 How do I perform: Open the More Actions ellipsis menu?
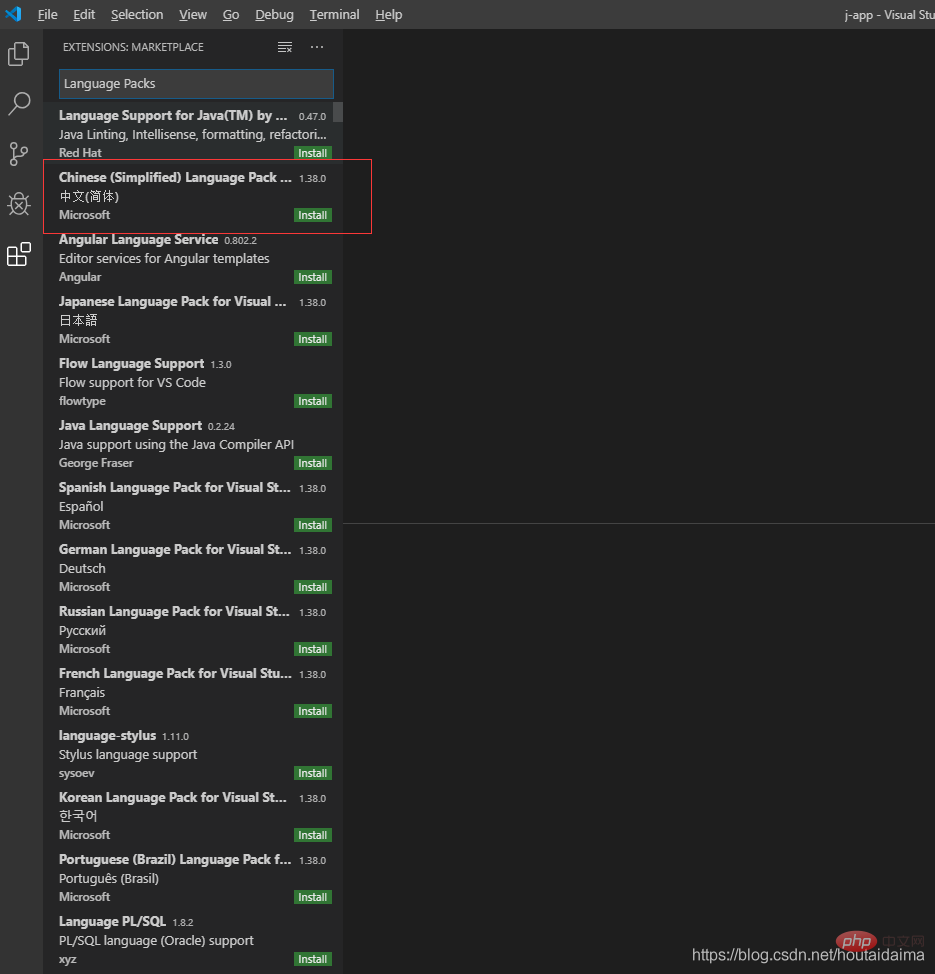(317, 47)
